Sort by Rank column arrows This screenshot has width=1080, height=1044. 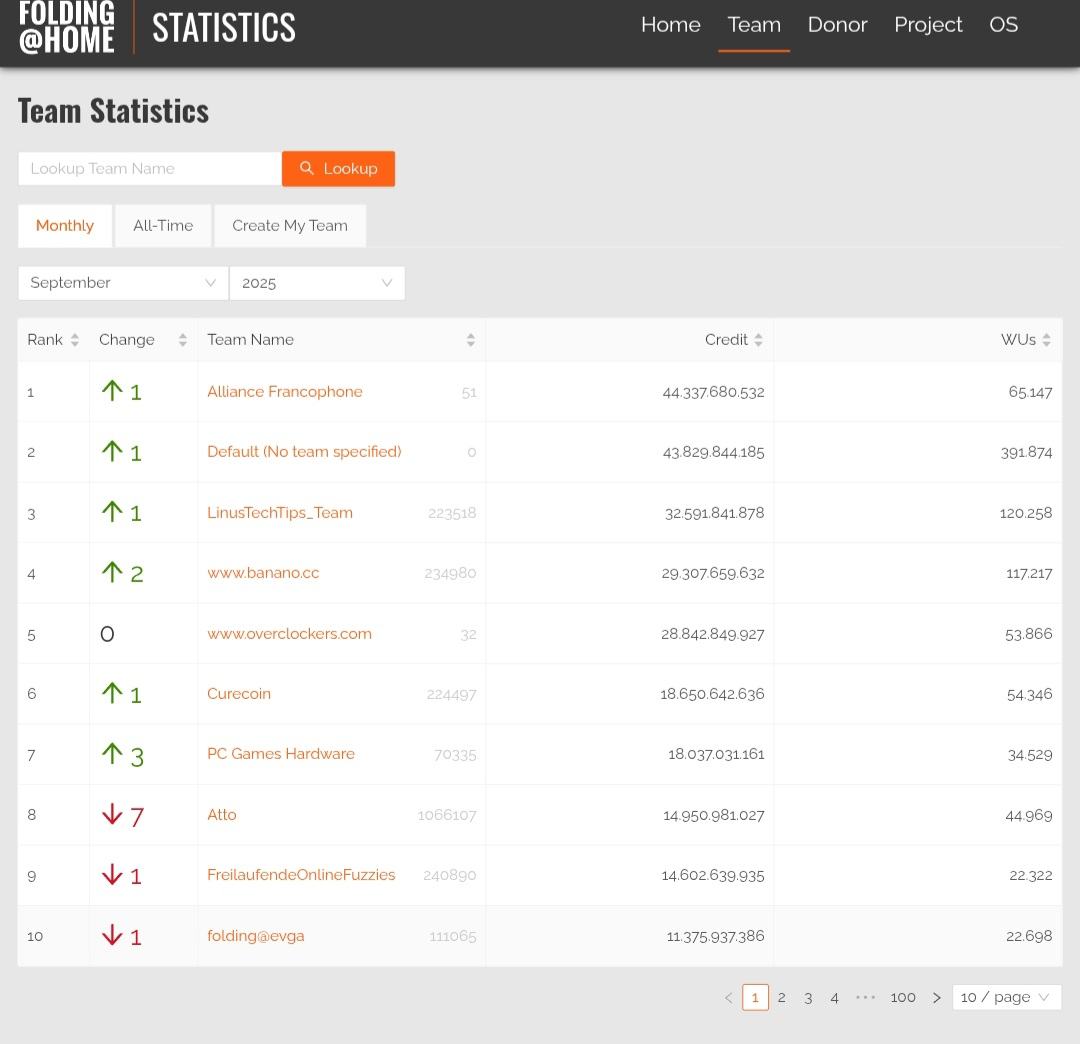click(75, 340)
